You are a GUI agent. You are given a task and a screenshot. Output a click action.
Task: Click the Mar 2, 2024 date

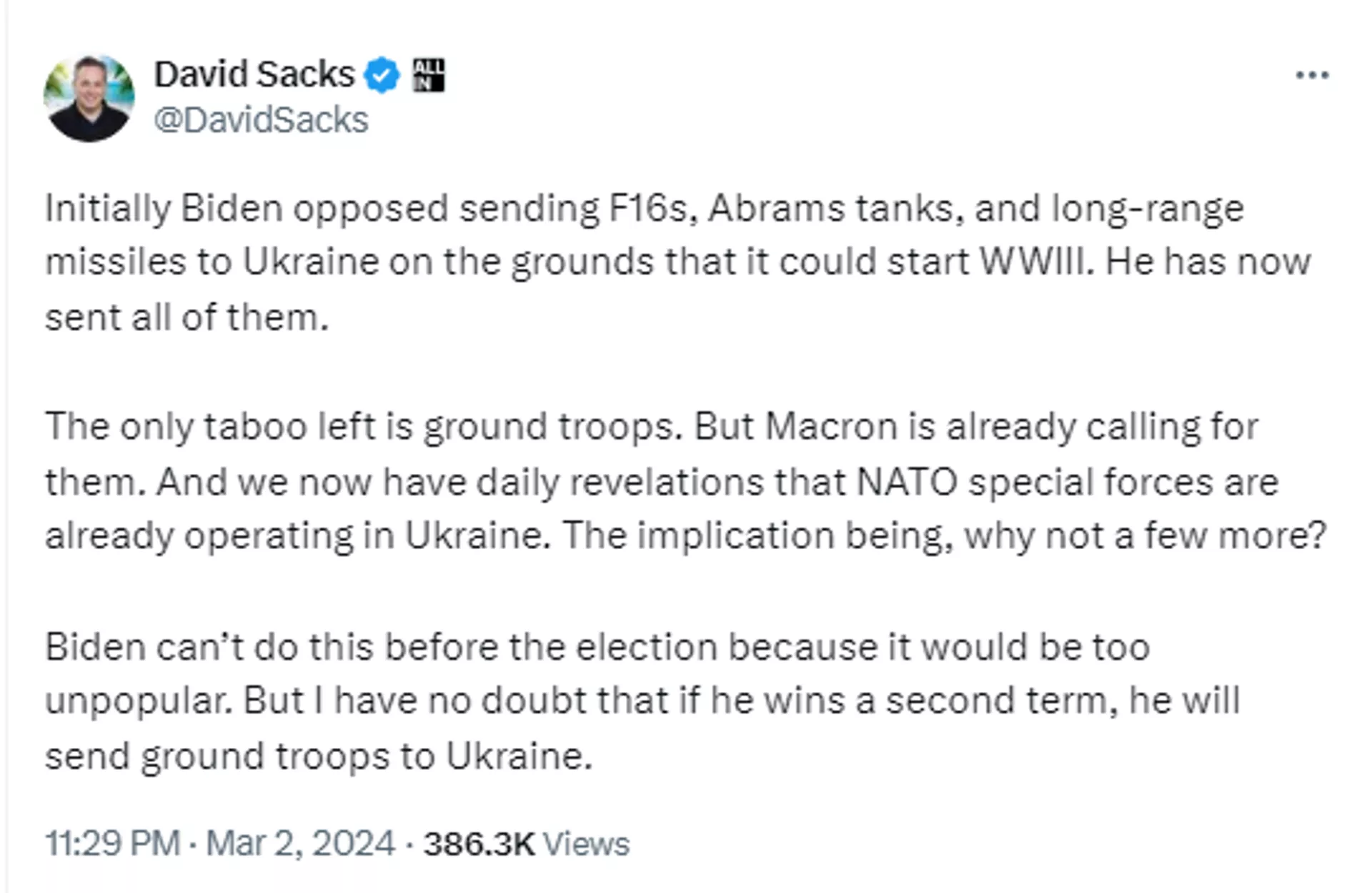pos(300,843)
